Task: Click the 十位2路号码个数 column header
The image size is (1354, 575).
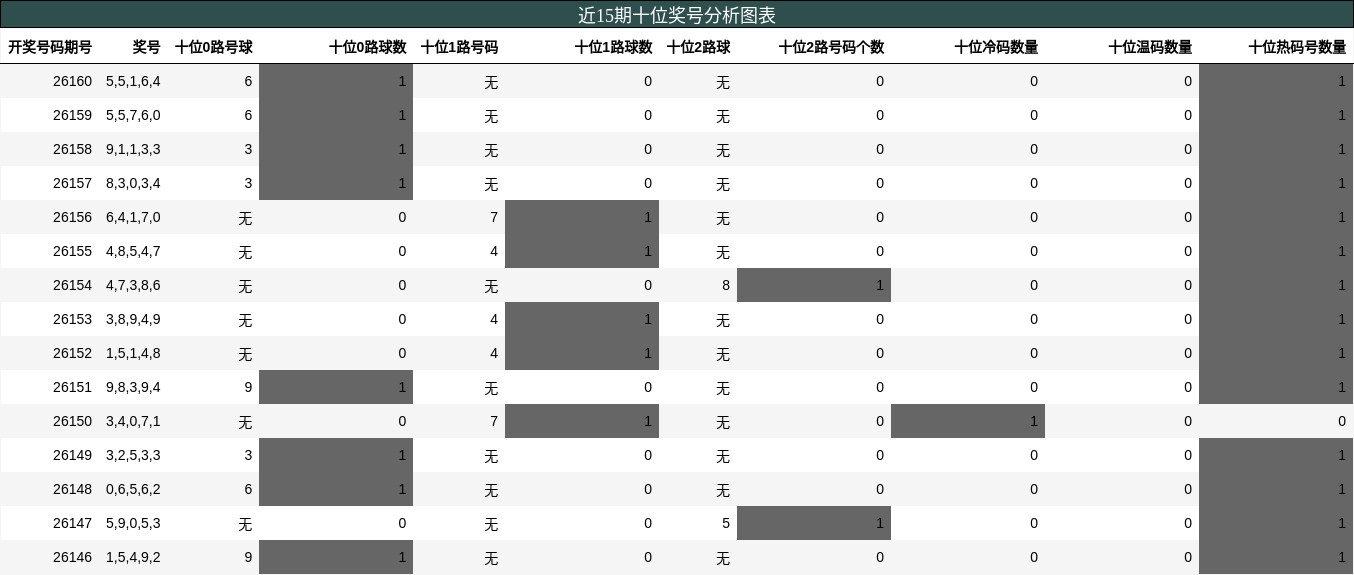Action: coord(831,47)
